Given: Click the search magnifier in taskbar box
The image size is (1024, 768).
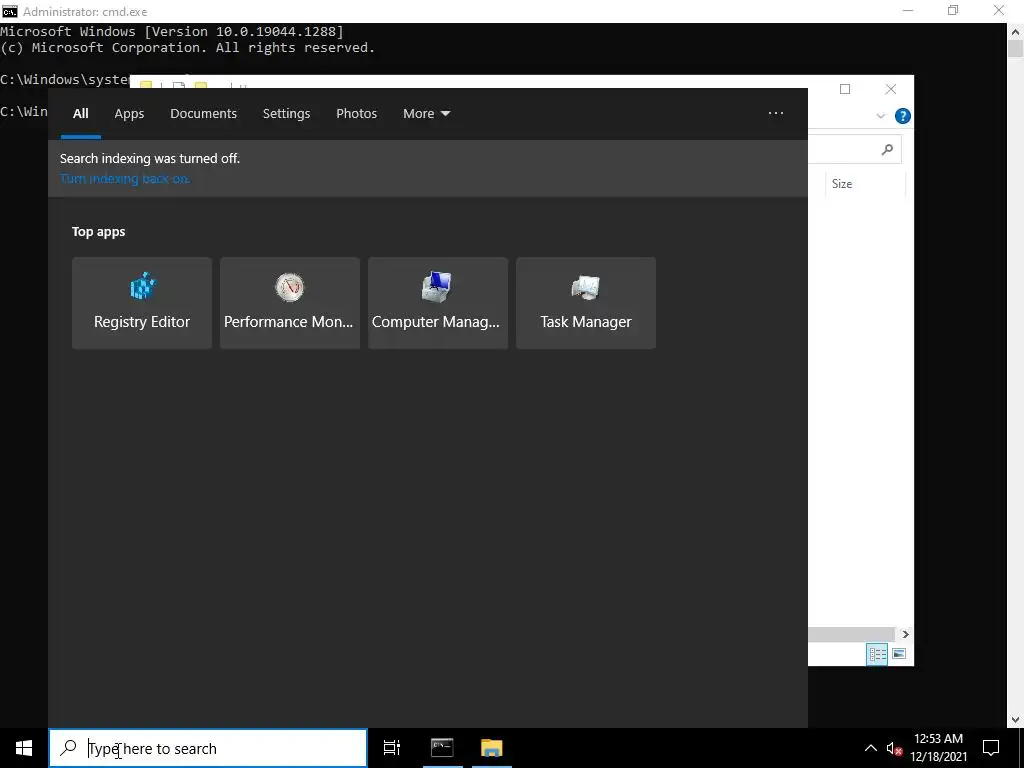Looking at the screenshot, I should pyautogui.click(x=68, y=748).
